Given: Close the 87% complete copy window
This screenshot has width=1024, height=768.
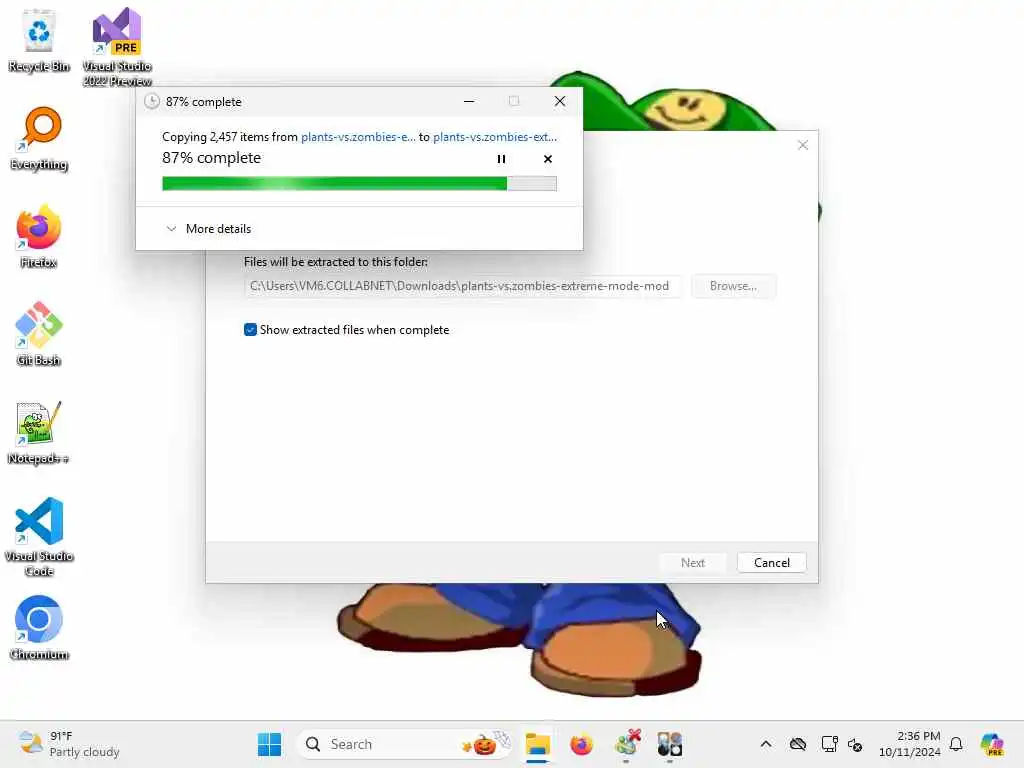Looking at the screenshot, I should [560, 101].
